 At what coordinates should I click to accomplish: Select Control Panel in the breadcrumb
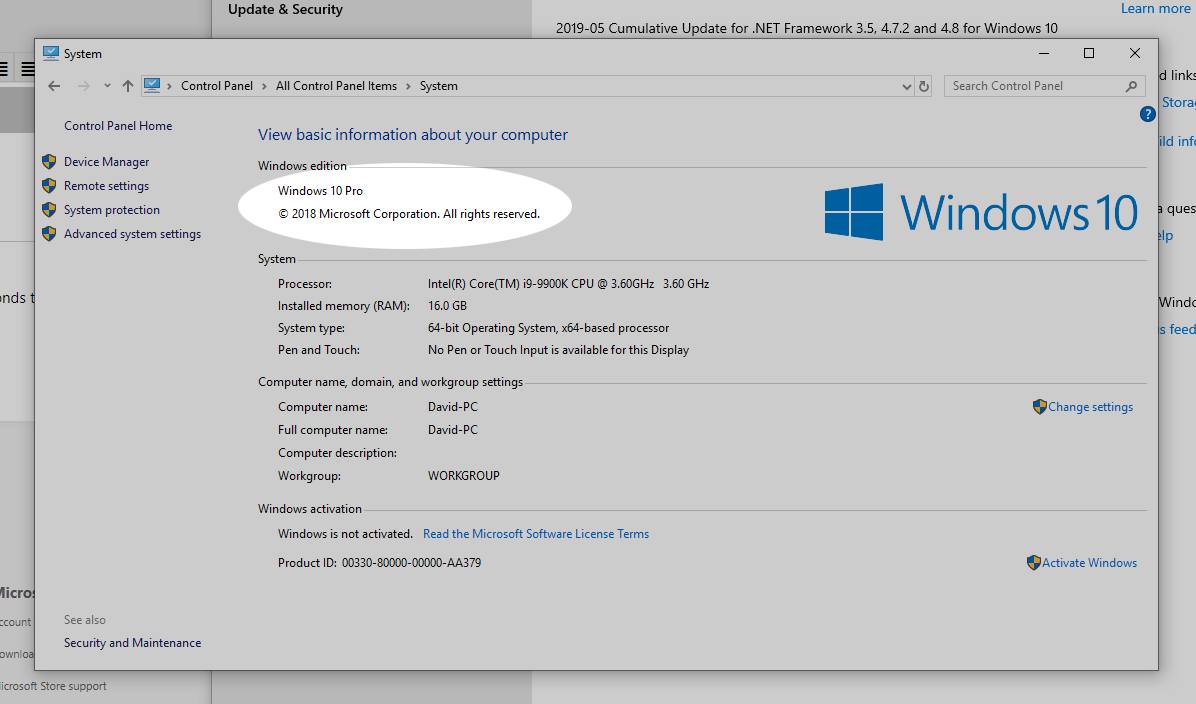click(217, 86)
